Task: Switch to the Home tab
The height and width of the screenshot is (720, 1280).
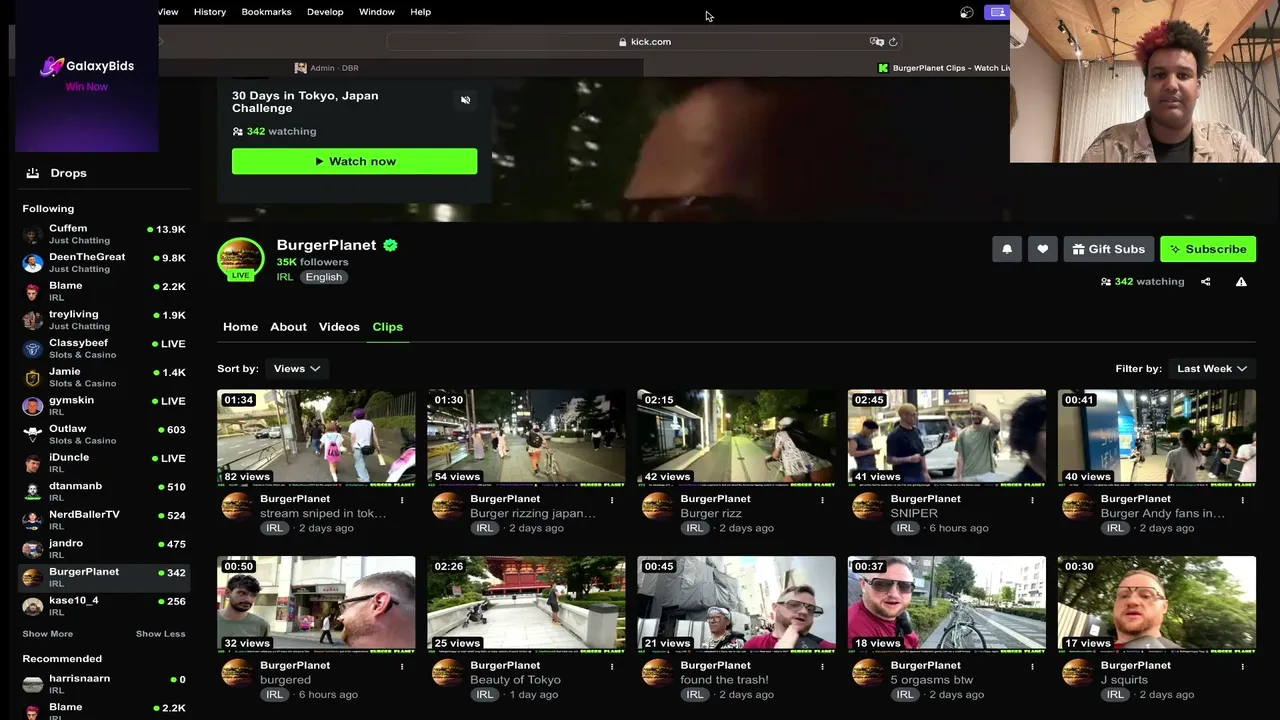Action: [x=240, y=327]
